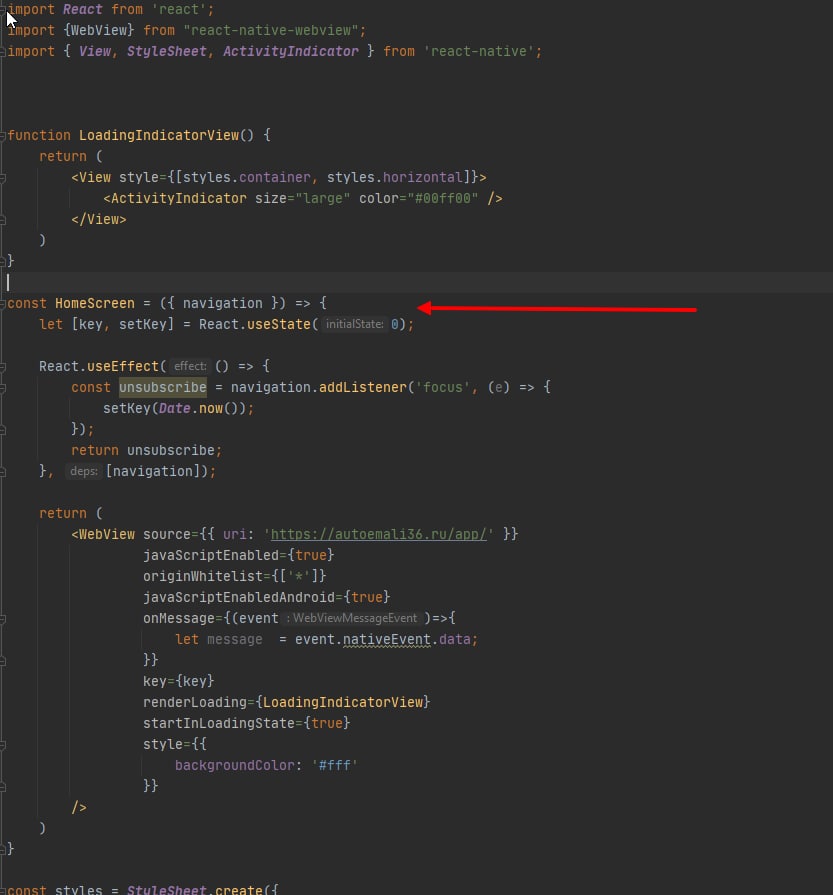
Task: Click the backgroundColor property
Action: point(235,765)
